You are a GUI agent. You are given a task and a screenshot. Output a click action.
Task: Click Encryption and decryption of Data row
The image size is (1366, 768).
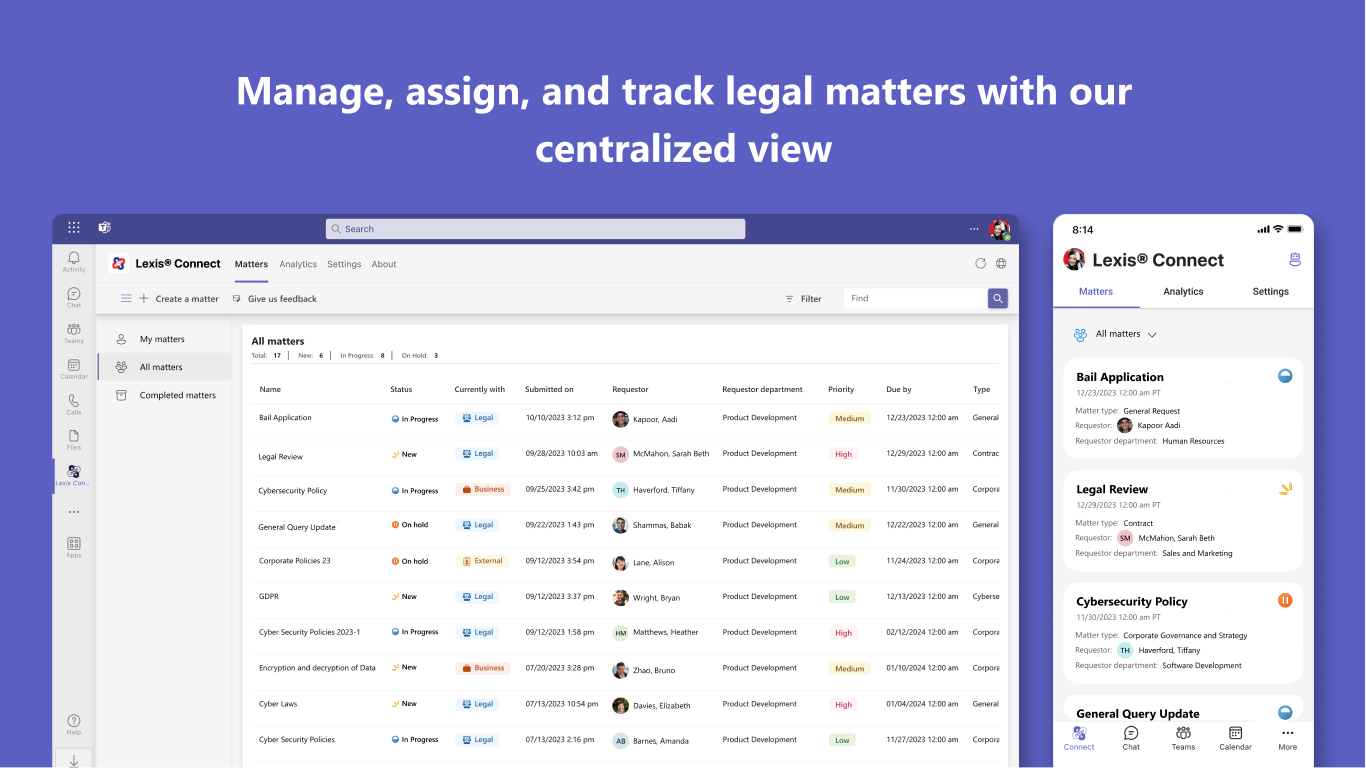[x=625, y=668]
